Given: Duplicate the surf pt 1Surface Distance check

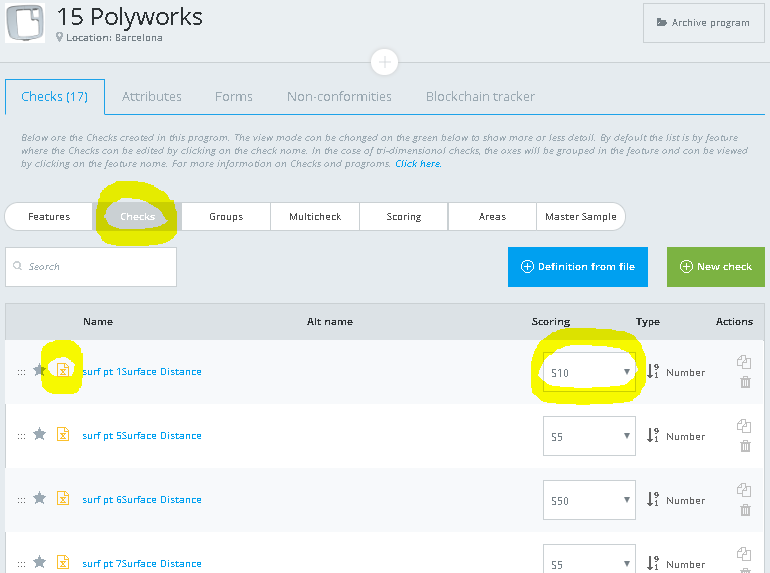Looking at the screenshot, I should pyautogui.click(x=744, y=362).
